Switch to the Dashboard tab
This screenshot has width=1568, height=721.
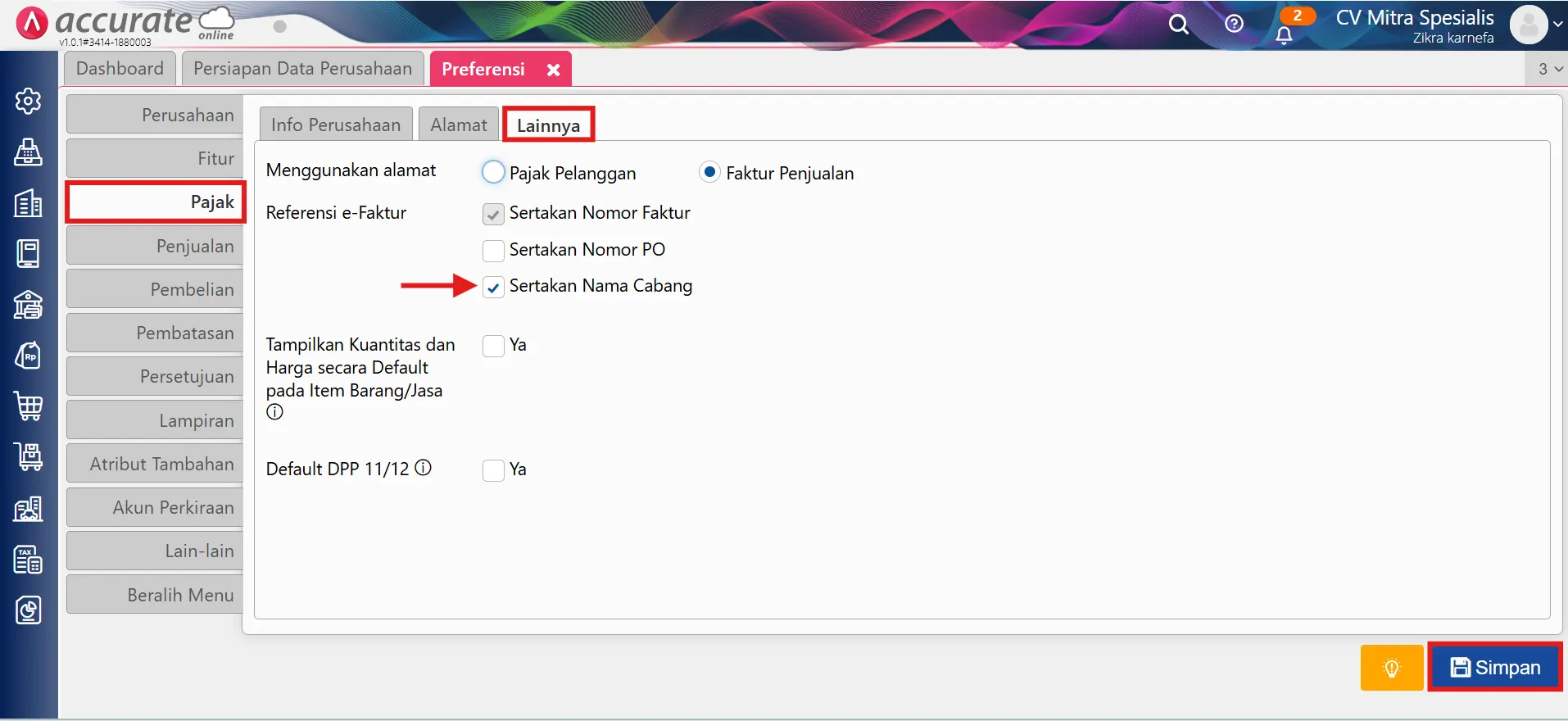click(120, 69)
